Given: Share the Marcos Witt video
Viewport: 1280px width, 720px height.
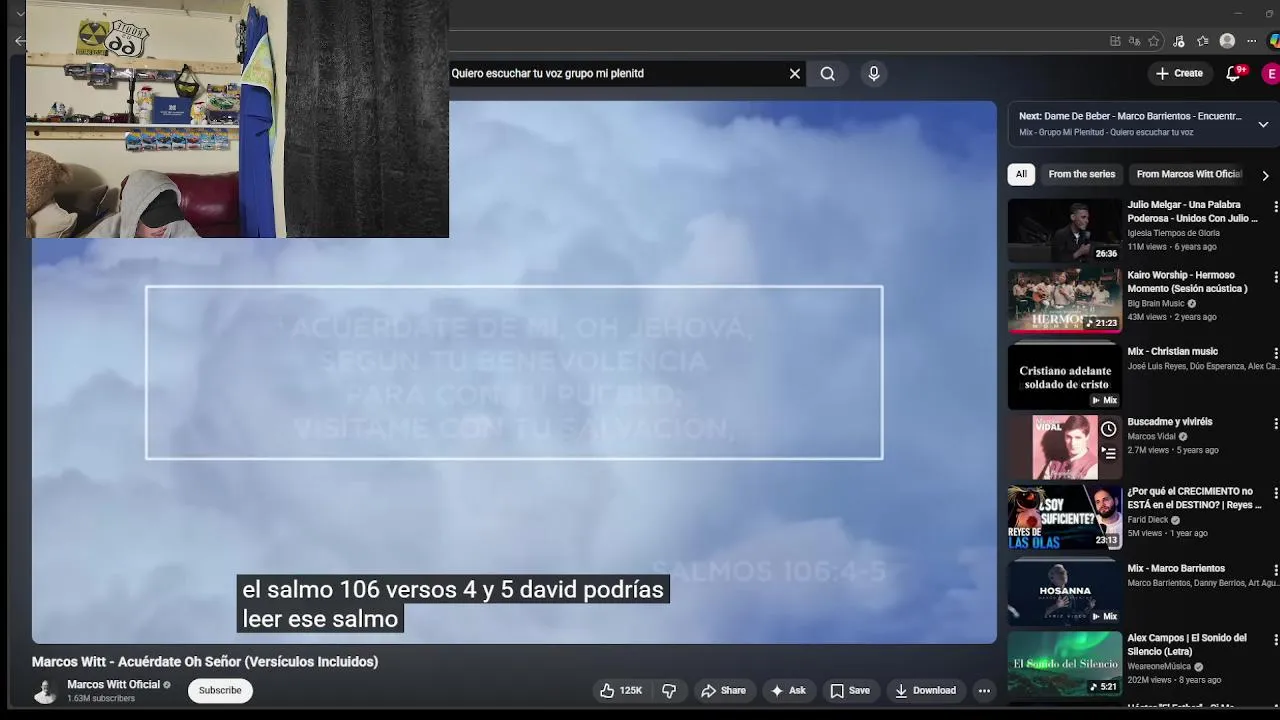Looking at the screenshot, I should (x=723, y=691).
